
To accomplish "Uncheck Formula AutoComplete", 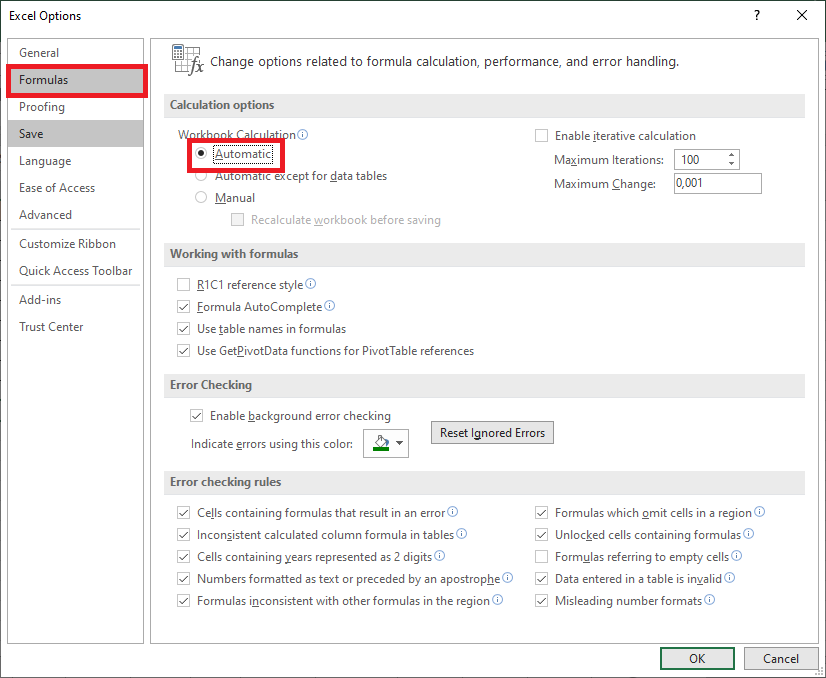I will click(x=183, y=306).
